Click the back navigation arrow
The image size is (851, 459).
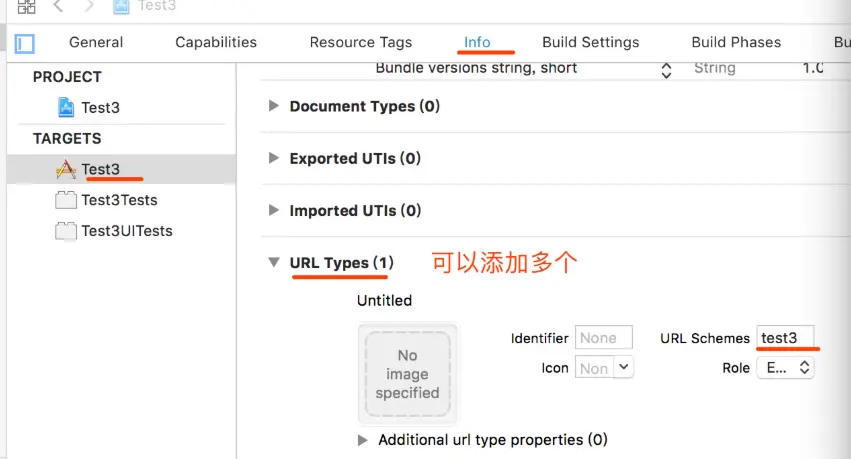(58, 6)
